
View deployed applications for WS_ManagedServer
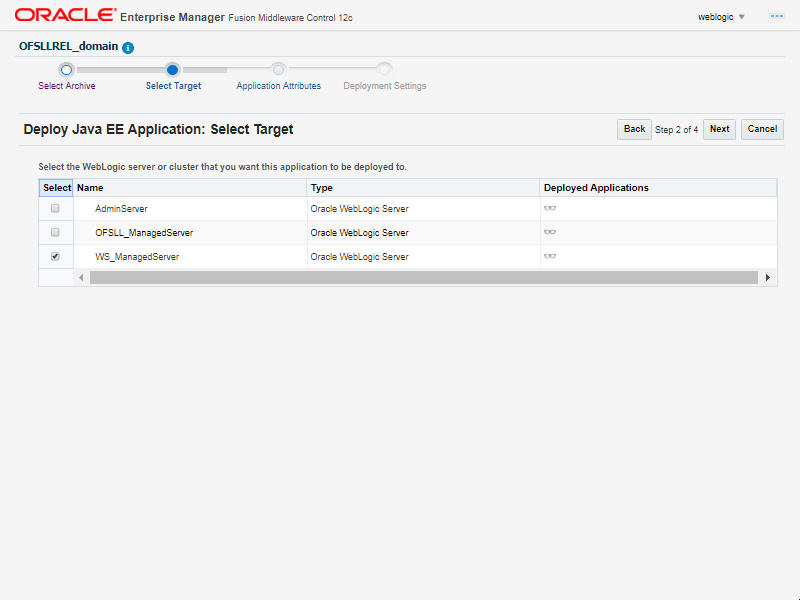550,256
